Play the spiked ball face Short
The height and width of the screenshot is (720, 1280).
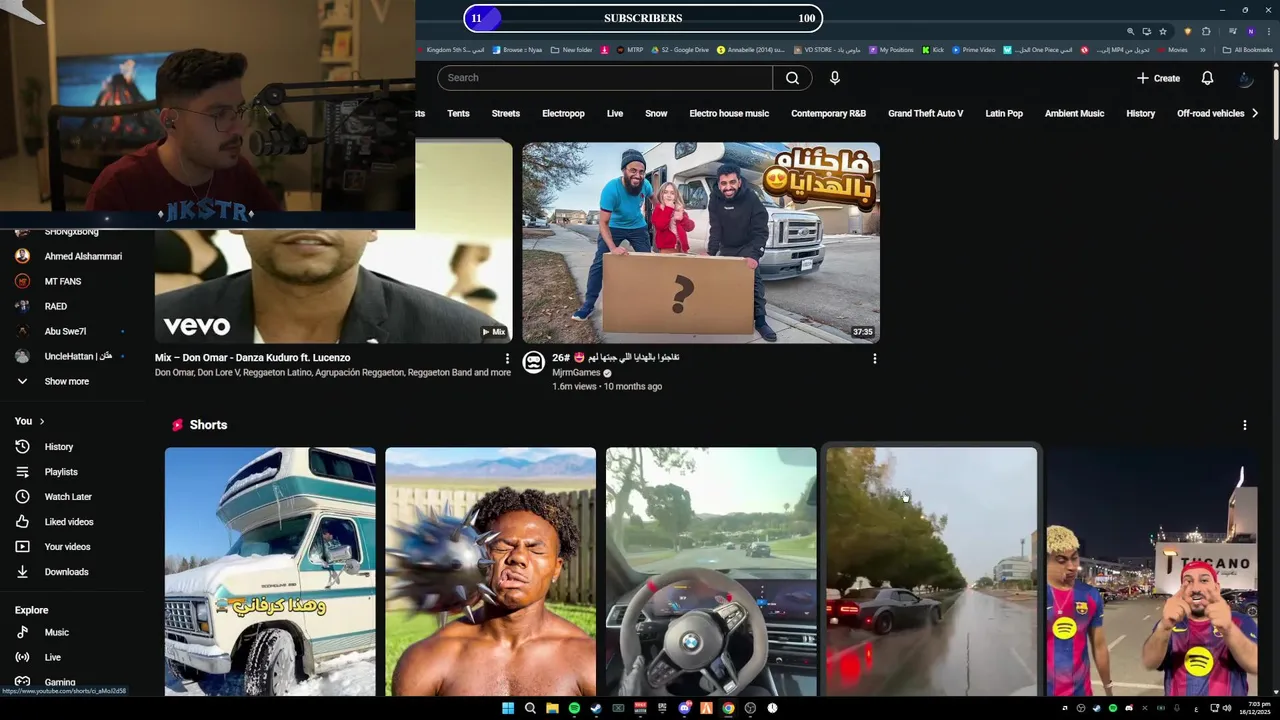[490, 571]
